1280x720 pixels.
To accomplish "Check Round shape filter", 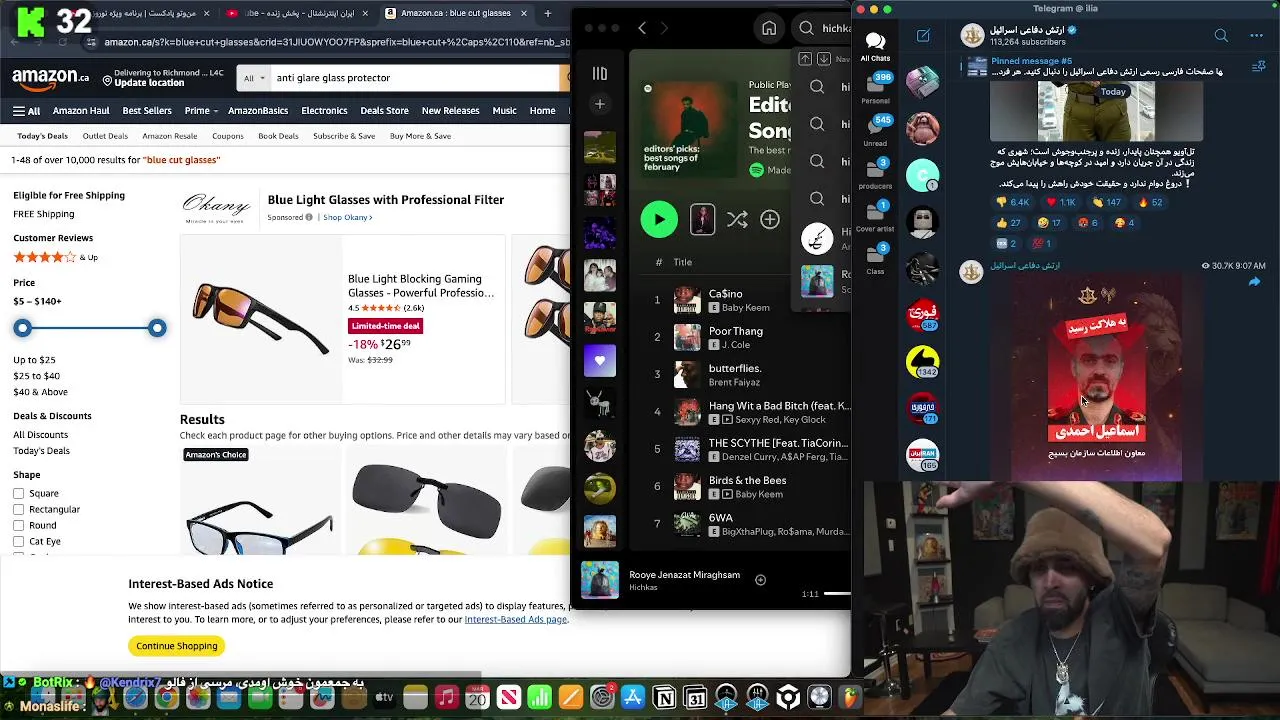I will pos(19,525).
